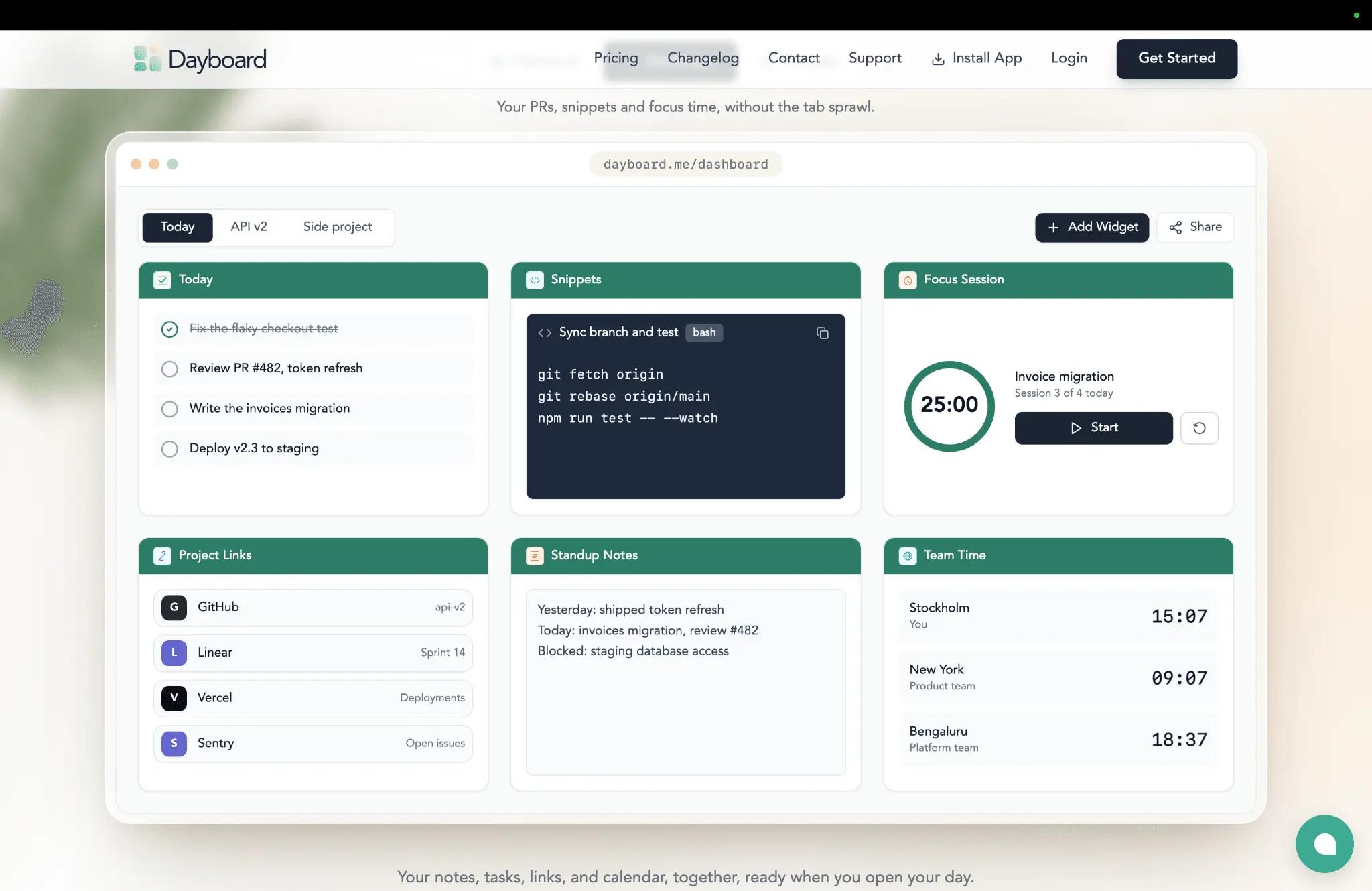
Task: Open the Support page link
Action: [x=875, y=58]
